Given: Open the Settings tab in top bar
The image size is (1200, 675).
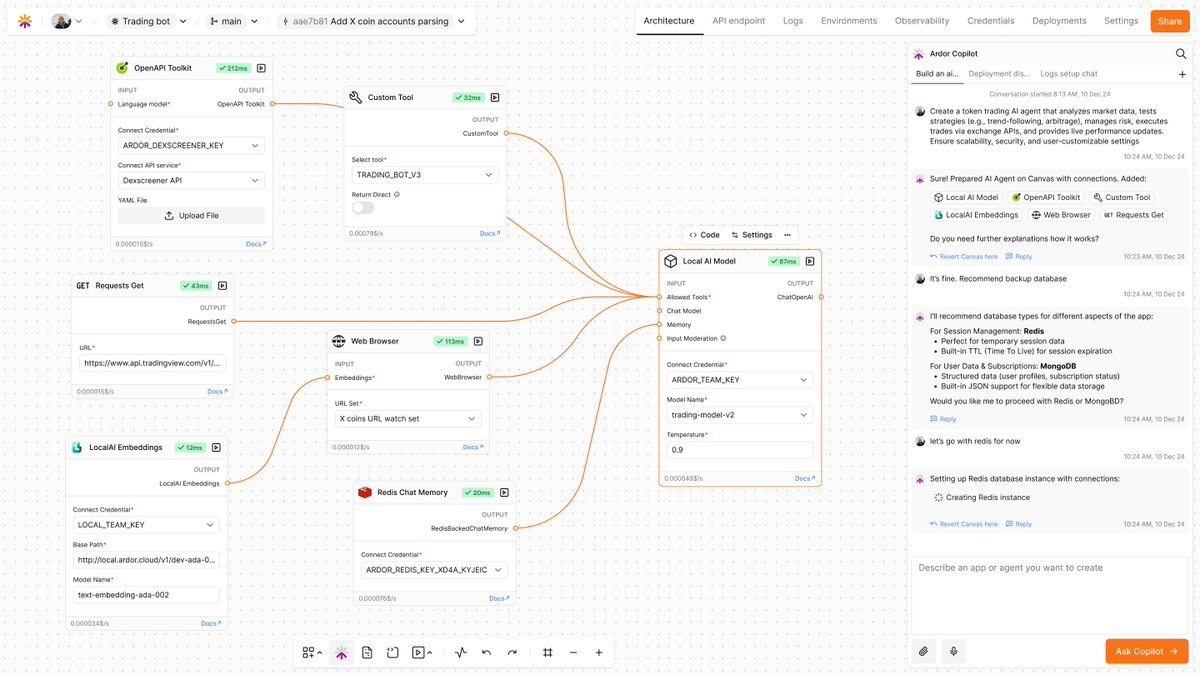Looking at the screenshot, I should coord(1121,21).
